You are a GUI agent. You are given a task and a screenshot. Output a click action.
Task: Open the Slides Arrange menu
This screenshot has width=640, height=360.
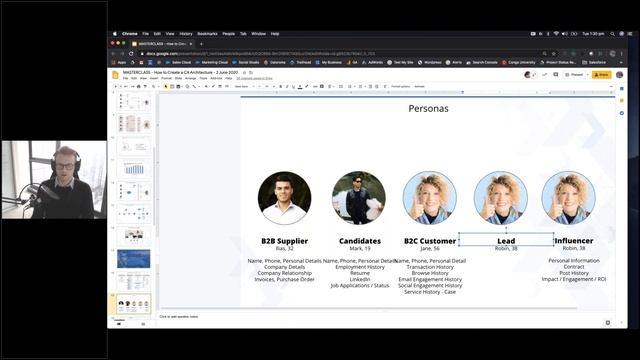(191, 78)
